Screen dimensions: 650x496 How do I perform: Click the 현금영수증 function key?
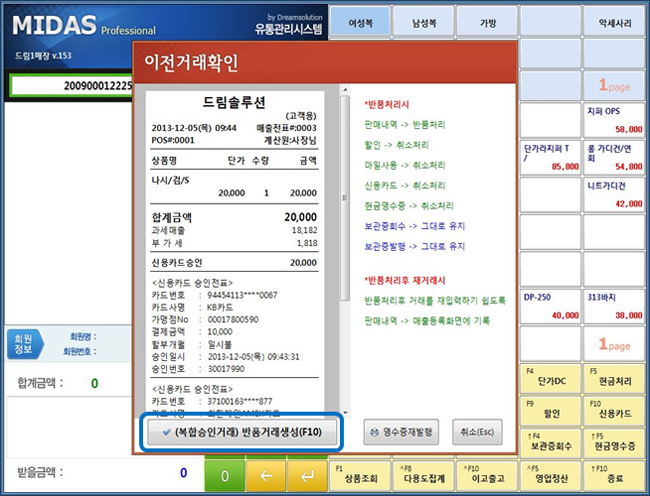tap(614, 444)
